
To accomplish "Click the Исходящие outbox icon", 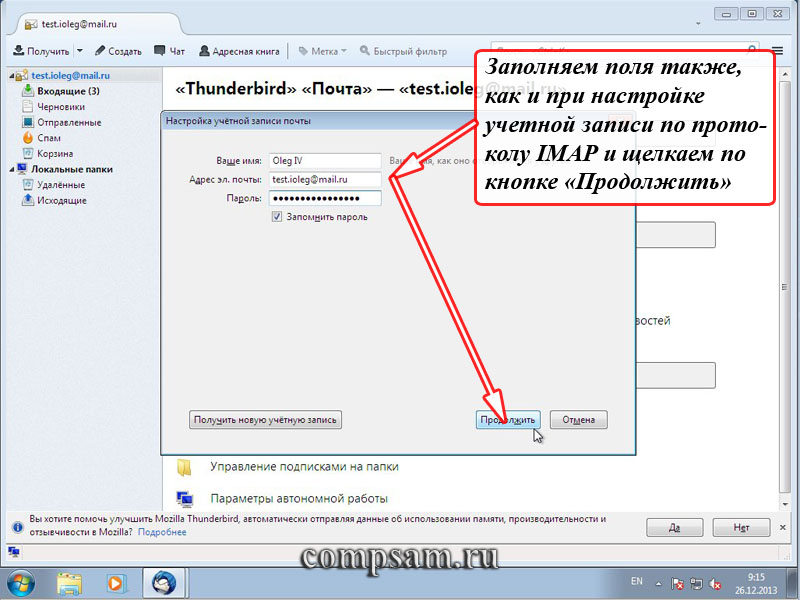I will coord(28,200).
